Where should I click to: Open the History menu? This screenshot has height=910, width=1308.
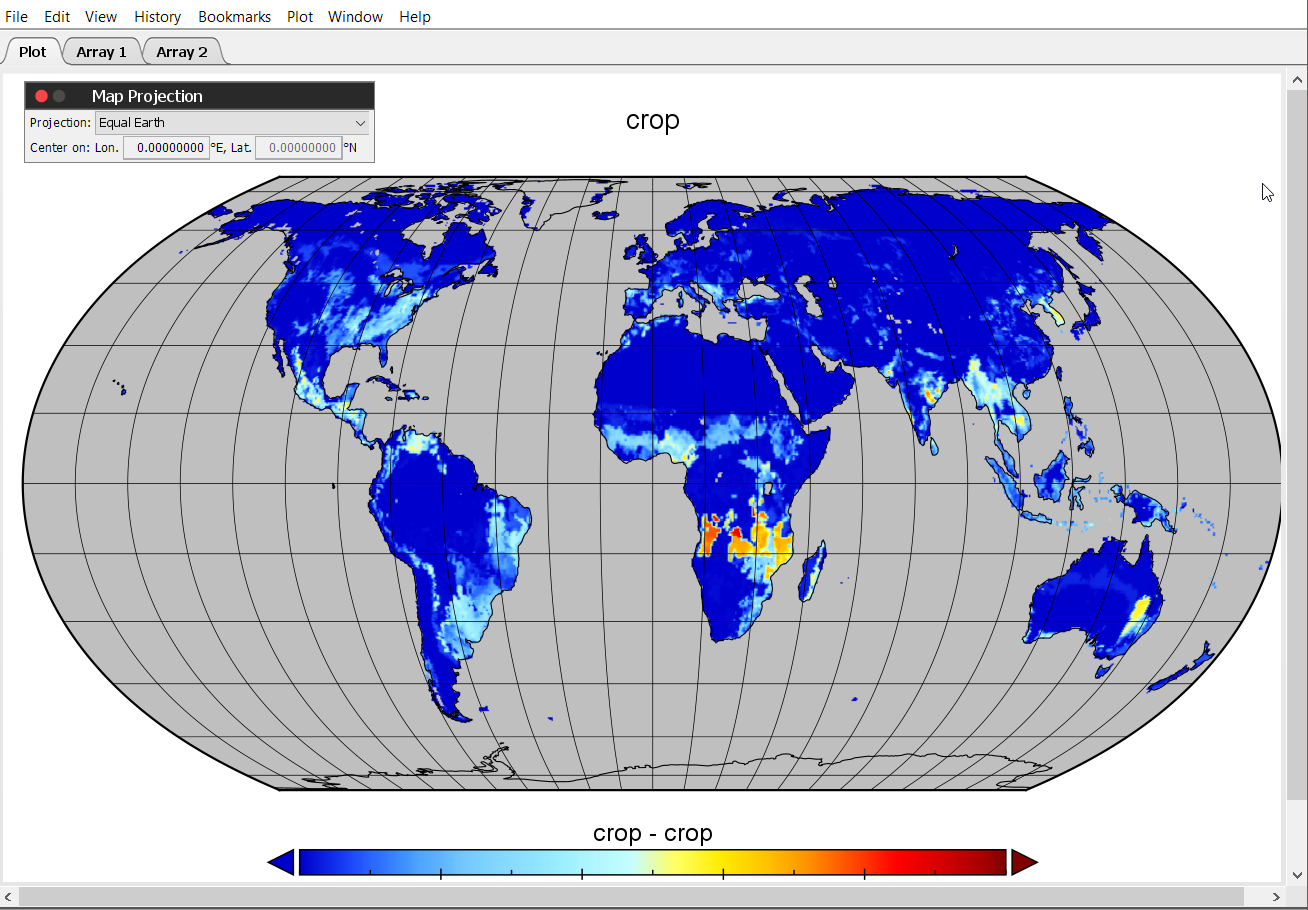tap(158, 17)
